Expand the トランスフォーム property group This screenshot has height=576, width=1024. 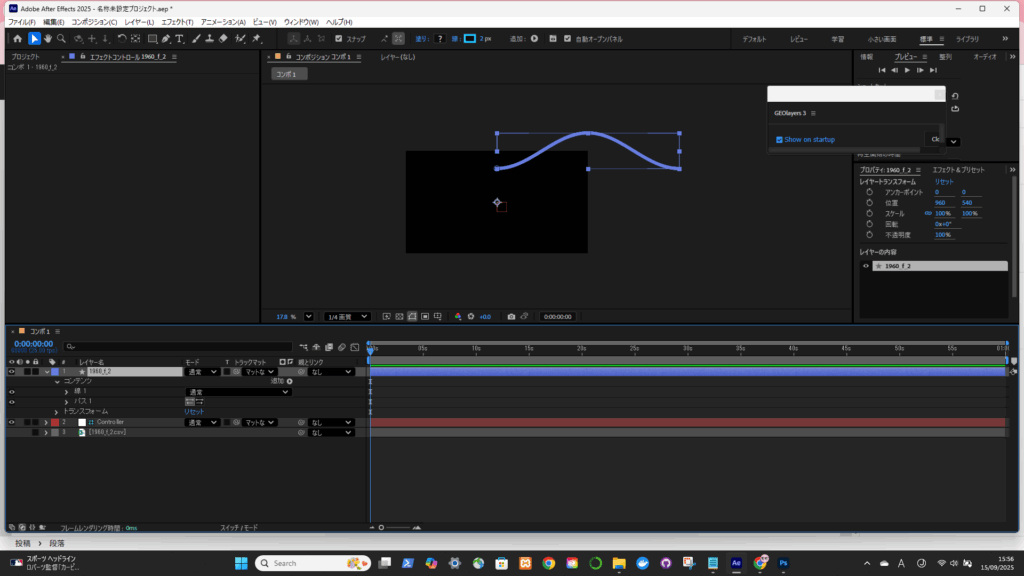[x=57, y=411]
